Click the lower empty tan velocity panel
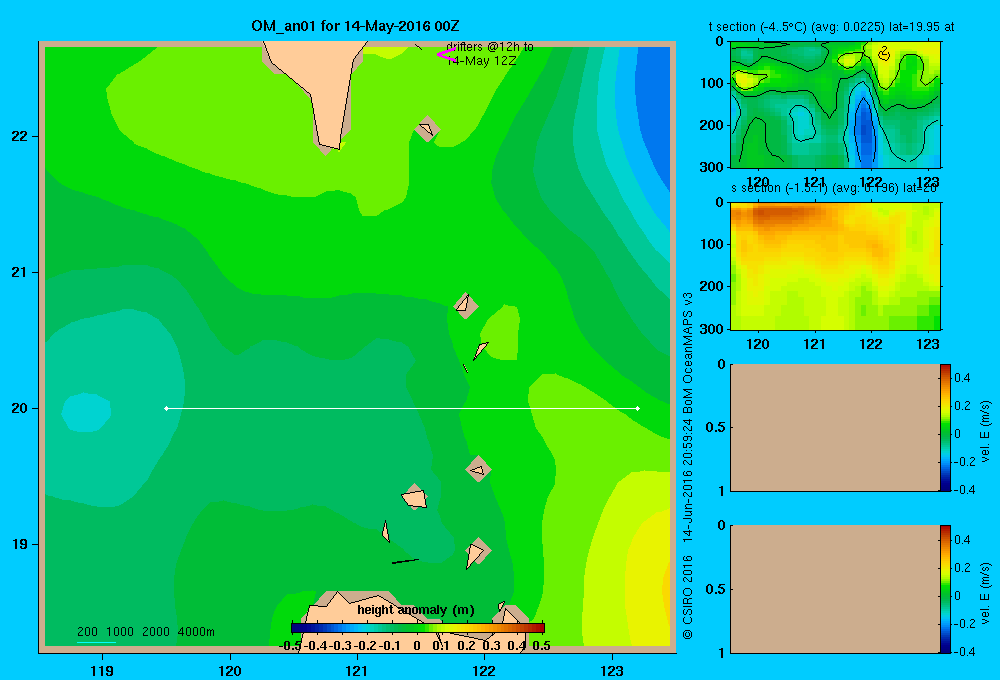 (x=835, y=589)
